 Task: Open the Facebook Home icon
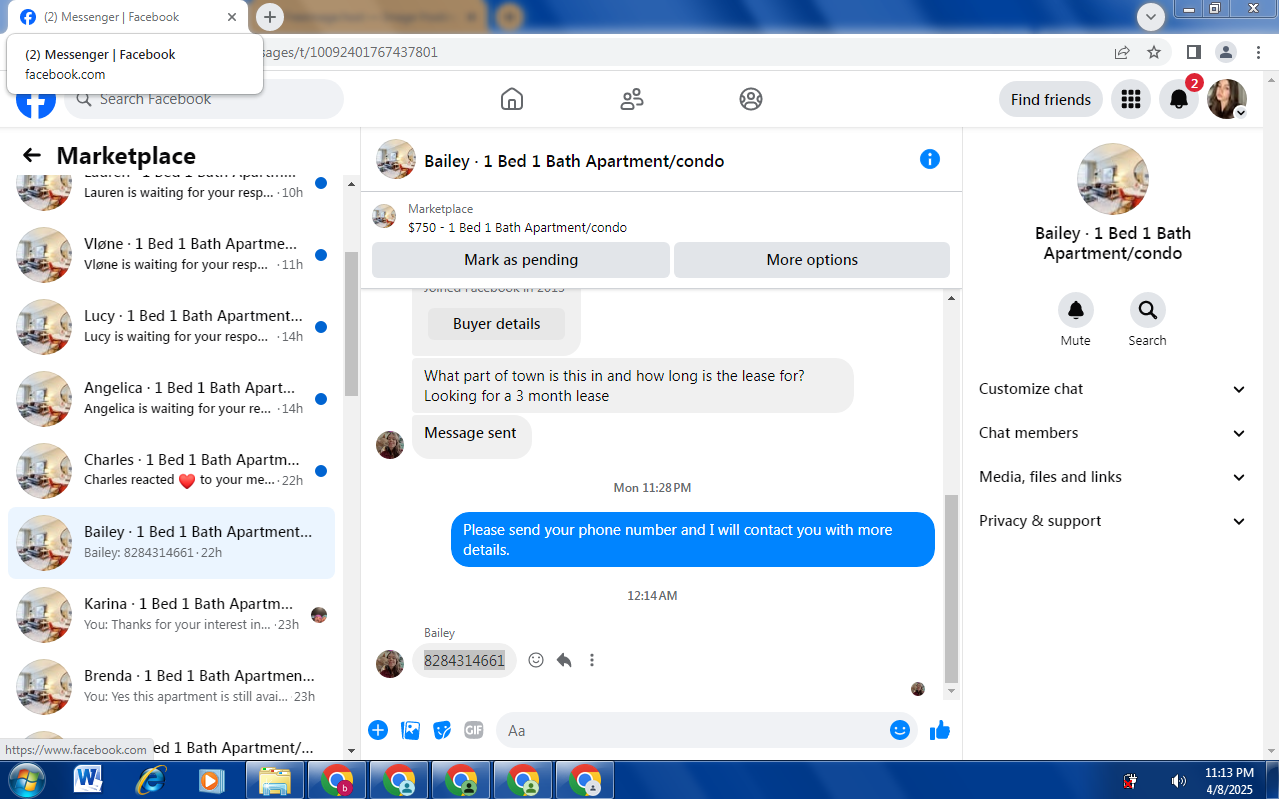pyautogui.click(x=512, y=99)
